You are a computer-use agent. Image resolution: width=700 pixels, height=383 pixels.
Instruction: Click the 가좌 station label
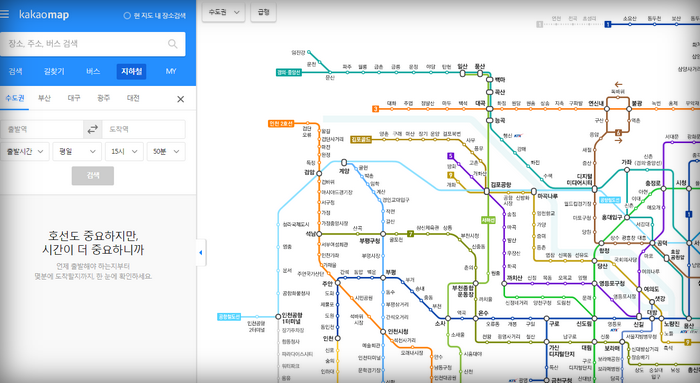[626, 162]
